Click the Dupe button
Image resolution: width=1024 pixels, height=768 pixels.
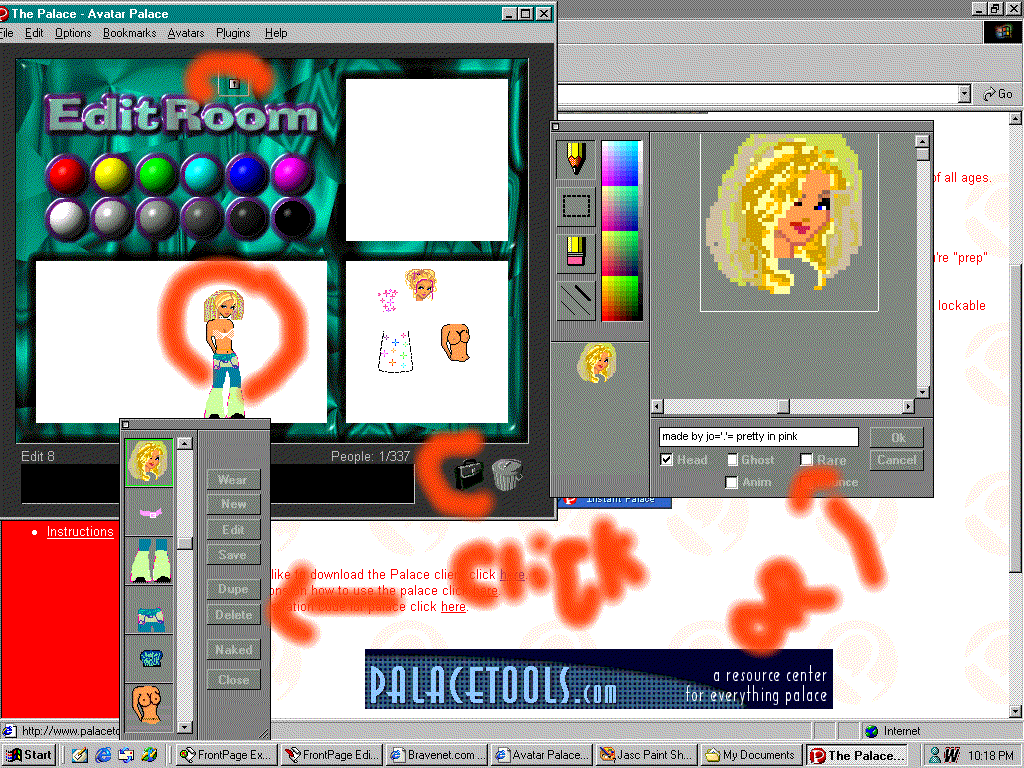233,588
